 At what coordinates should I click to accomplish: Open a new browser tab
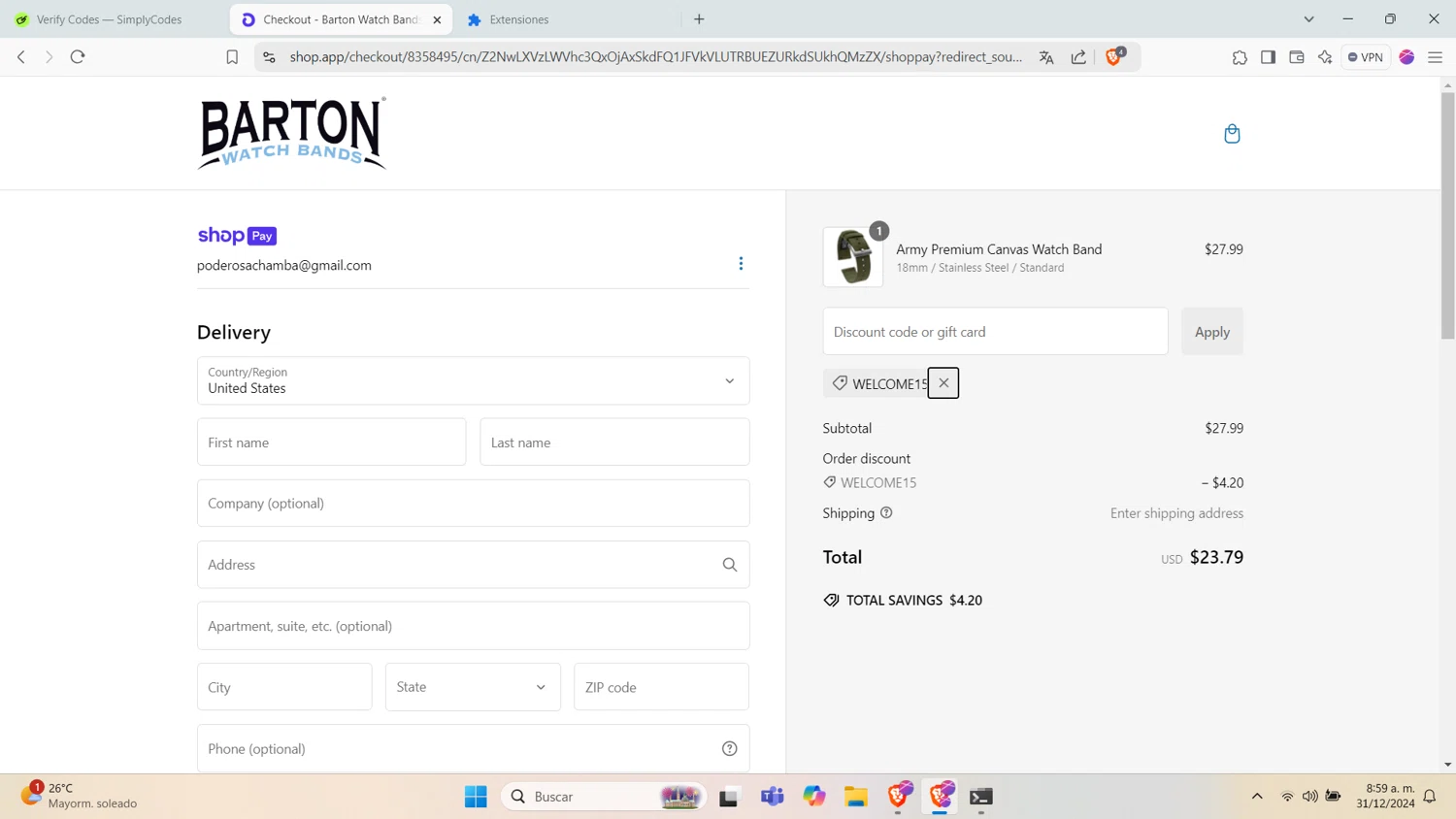699,19
